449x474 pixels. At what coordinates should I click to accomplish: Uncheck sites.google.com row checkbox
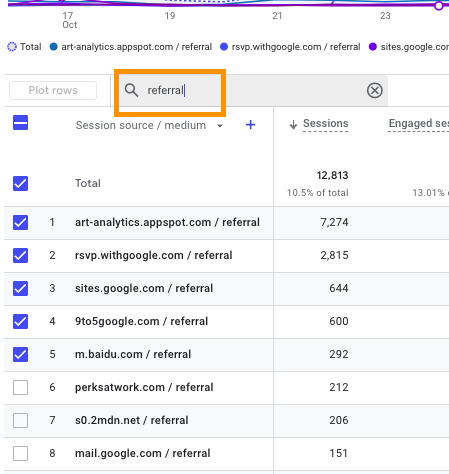click(x=20, y=288)
